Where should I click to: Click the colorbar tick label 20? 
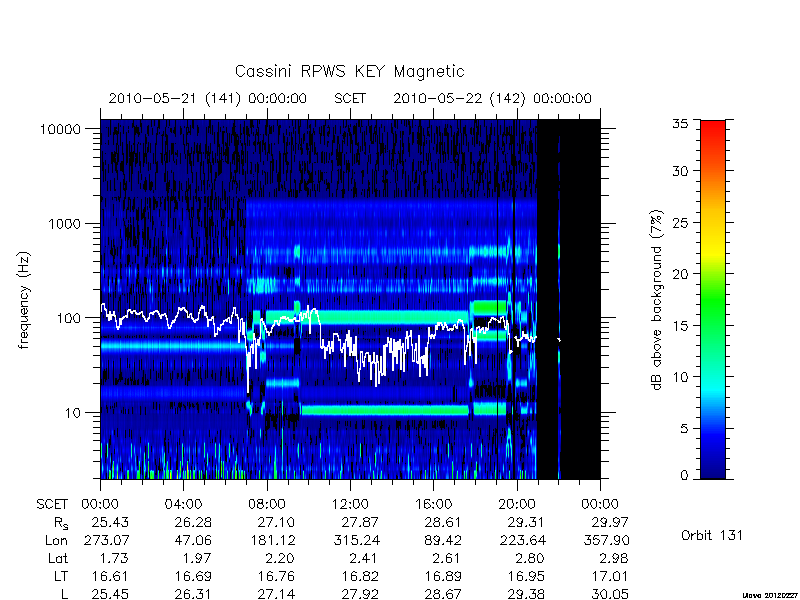(x=680, y=274)
